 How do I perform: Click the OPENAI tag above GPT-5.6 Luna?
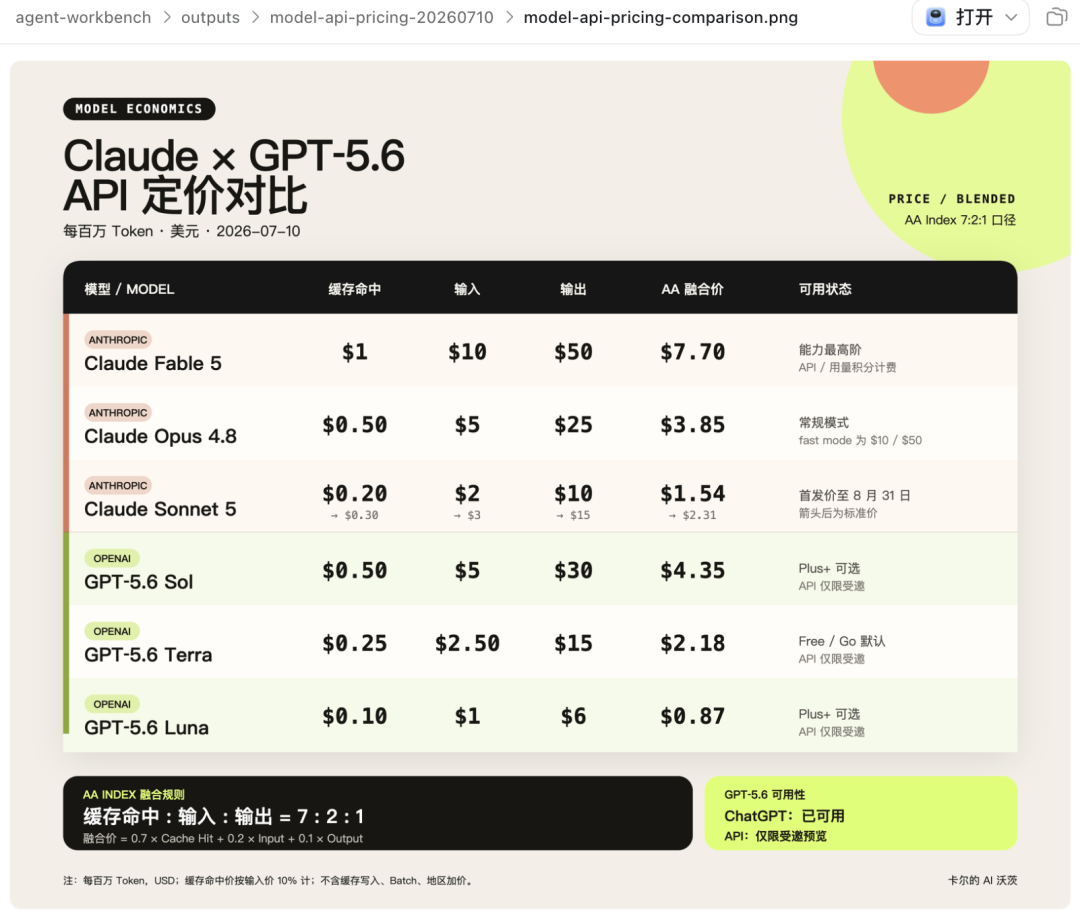(x=112, y=705)
